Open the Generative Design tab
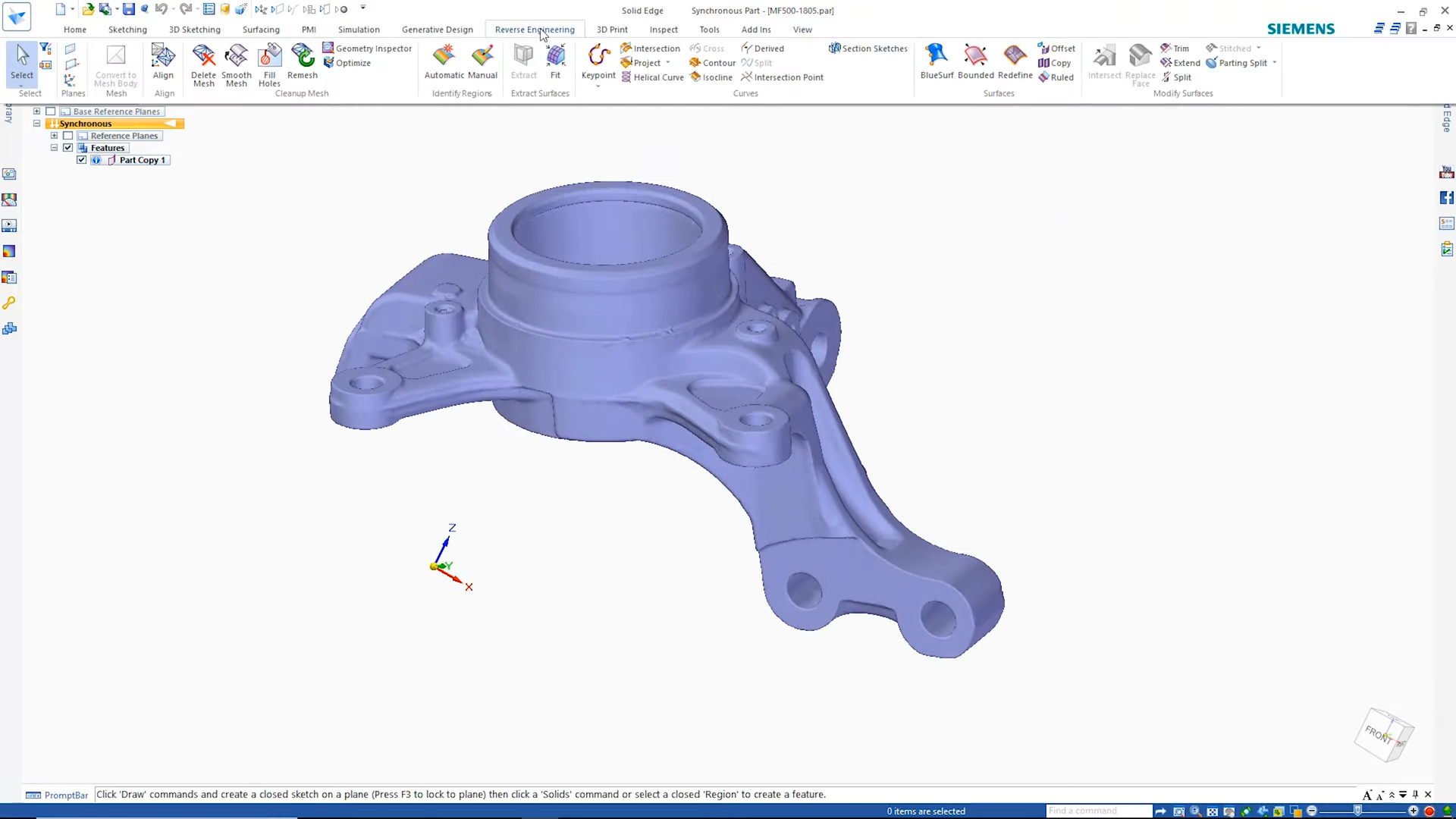 point(437,30)
